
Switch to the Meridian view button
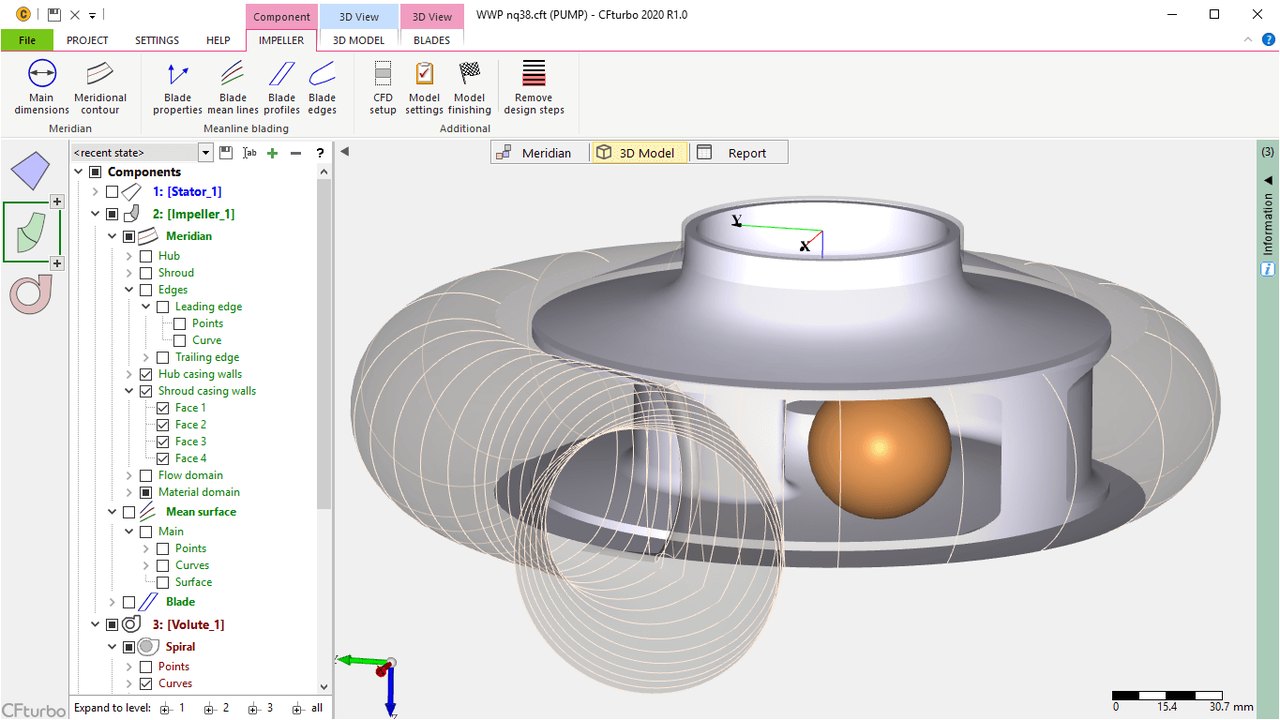point(535,153)
